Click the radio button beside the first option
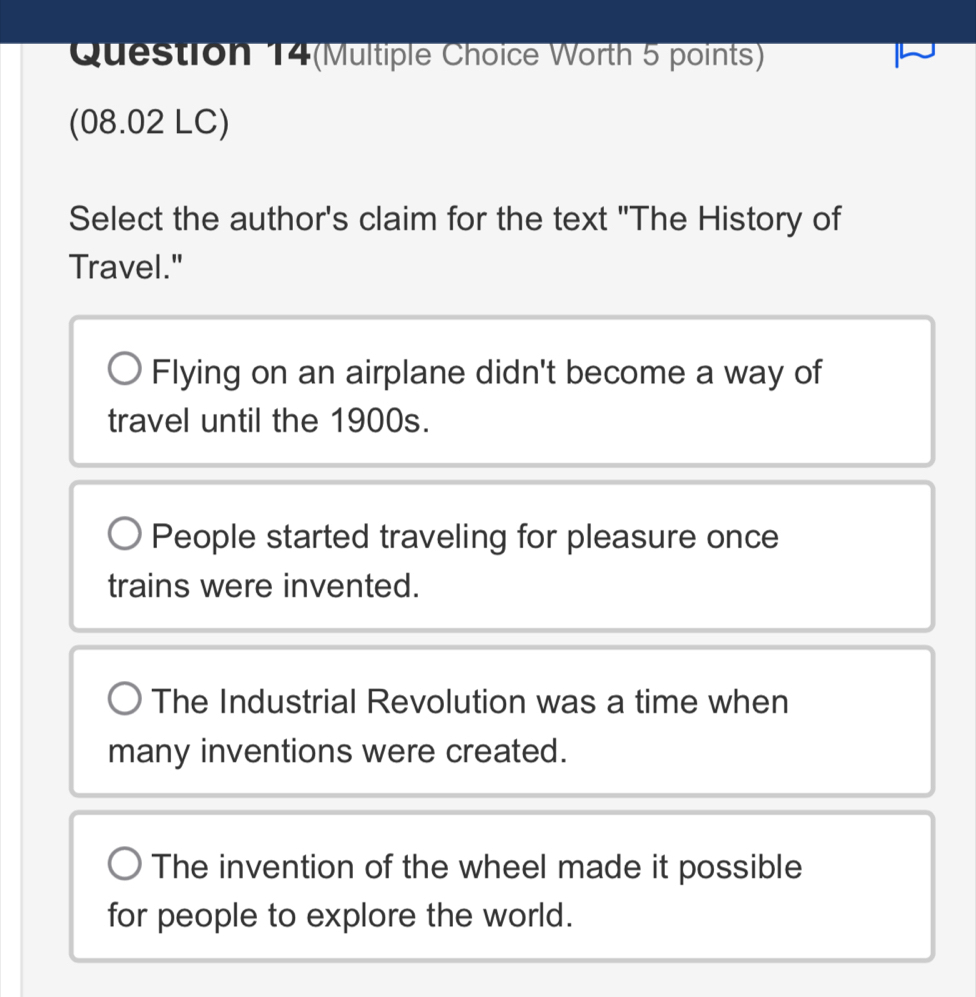This screenshot has height=997, width=976. (x=124, y=368)
